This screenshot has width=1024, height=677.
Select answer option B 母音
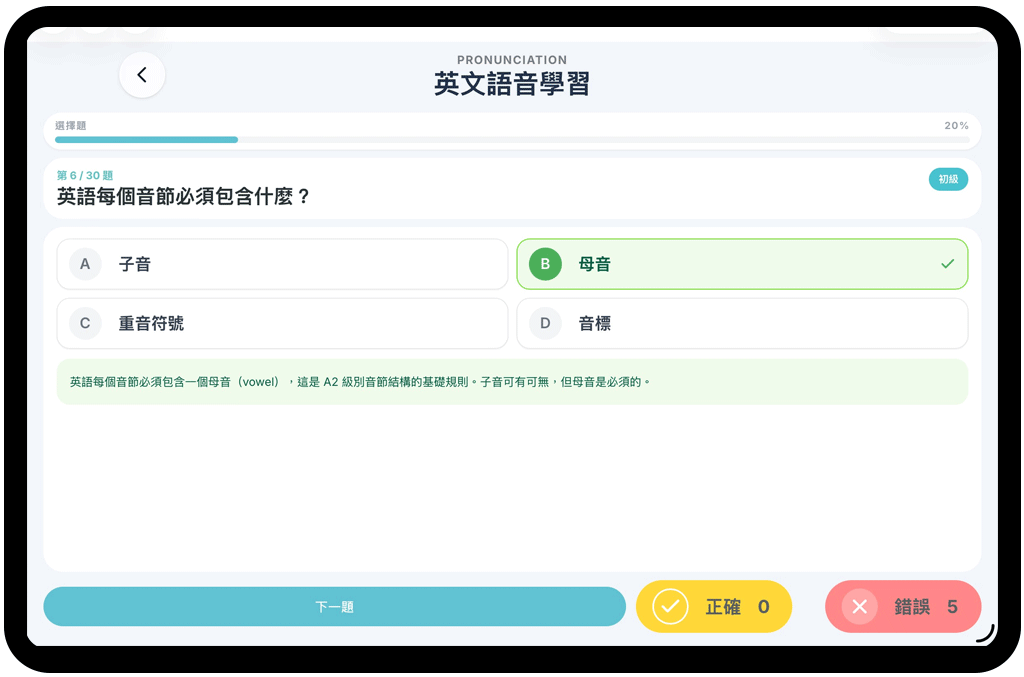(x=742, y=264)
